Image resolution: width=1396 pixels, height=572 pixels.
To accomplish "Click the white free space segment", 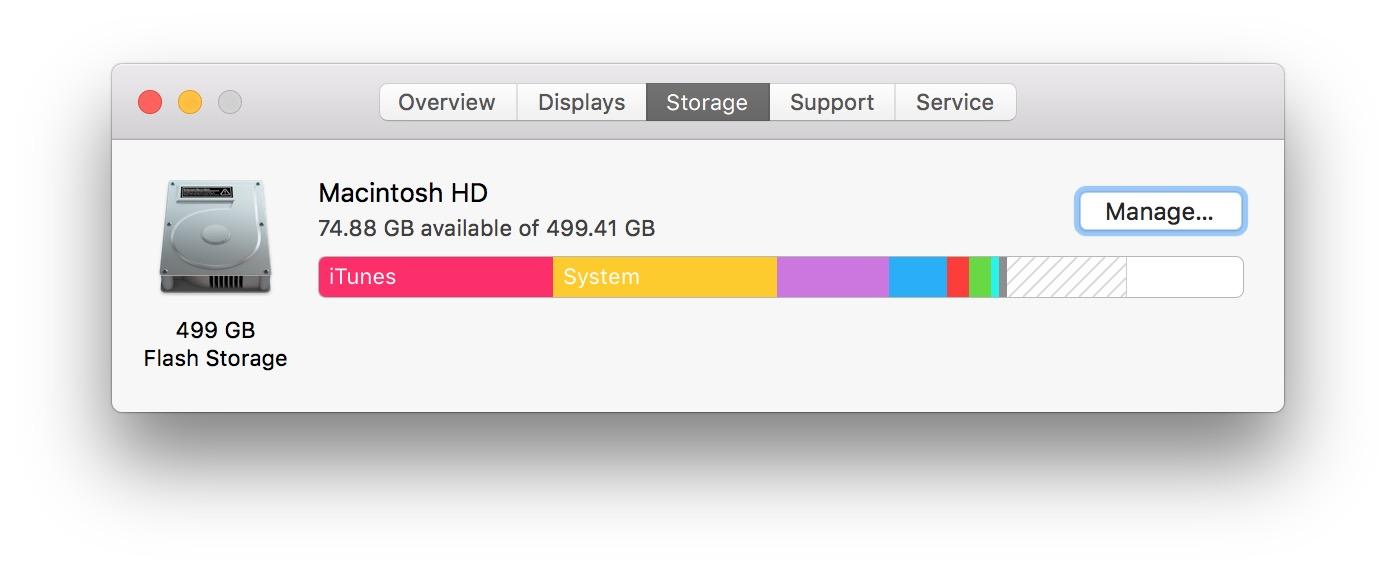I will pos(1184,277).
